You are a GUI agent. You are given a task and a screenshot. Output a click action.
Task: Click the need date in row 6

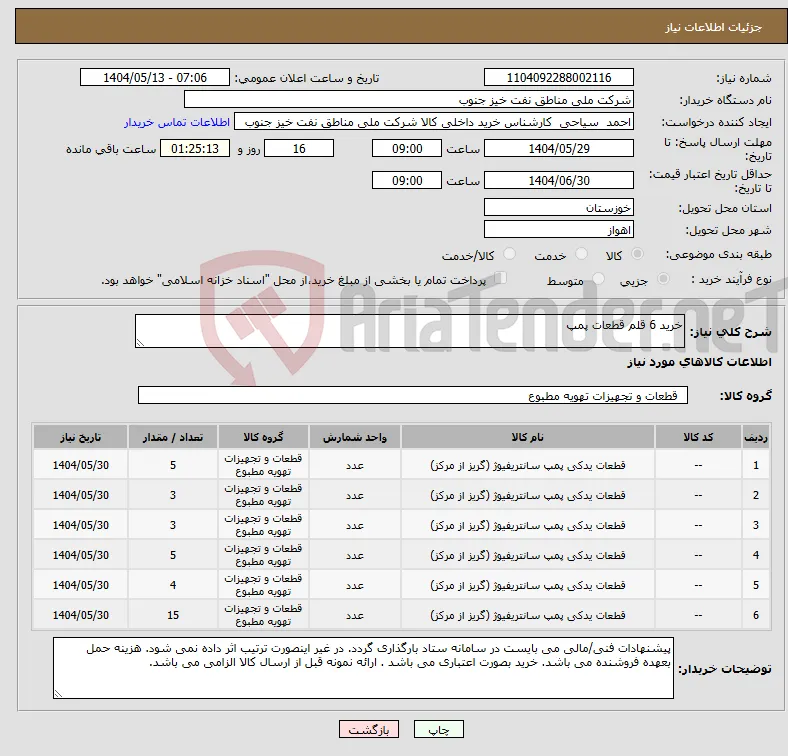[80, 615]
